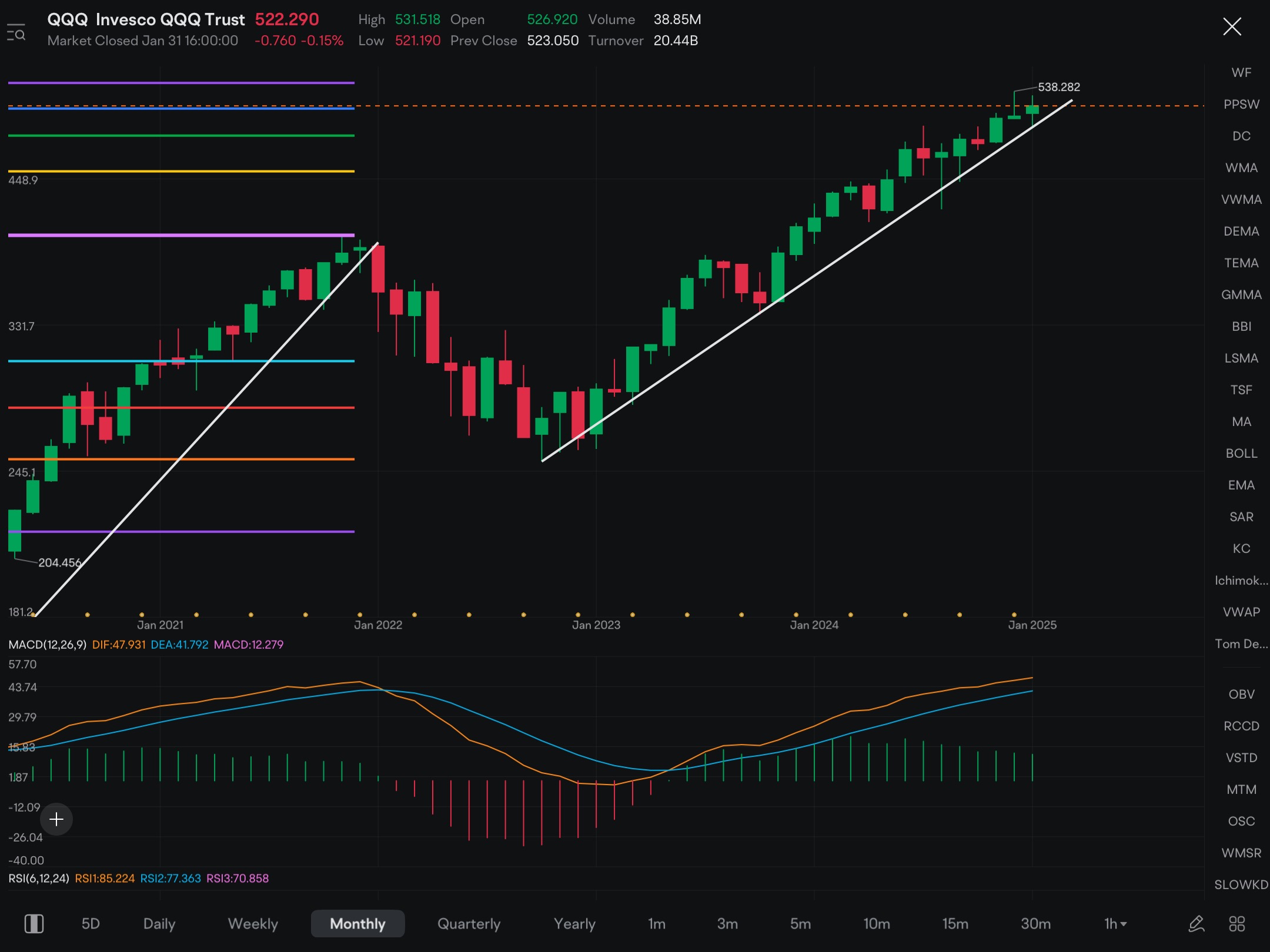The width and height of the screenshot is (1270, 952).
Task: Select the 15m interval
Action: [955, 924]
